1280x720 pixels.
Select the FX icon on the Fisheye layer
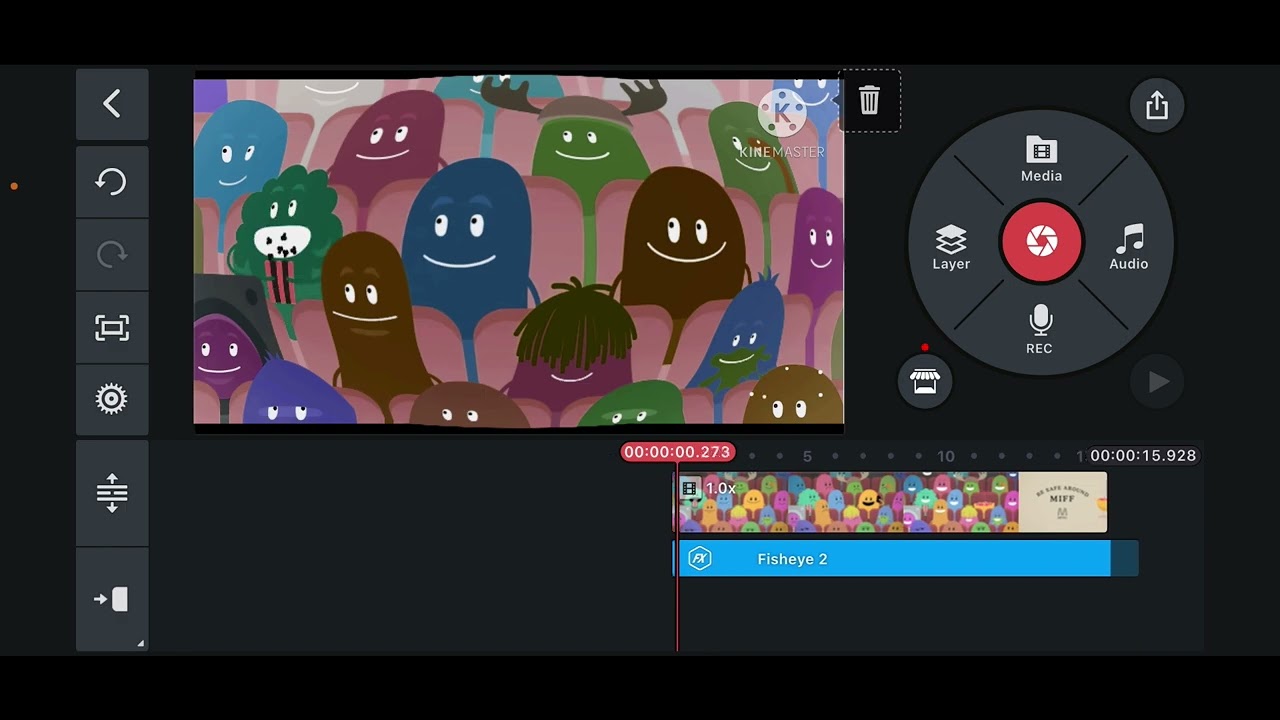[x=700, y=559]
